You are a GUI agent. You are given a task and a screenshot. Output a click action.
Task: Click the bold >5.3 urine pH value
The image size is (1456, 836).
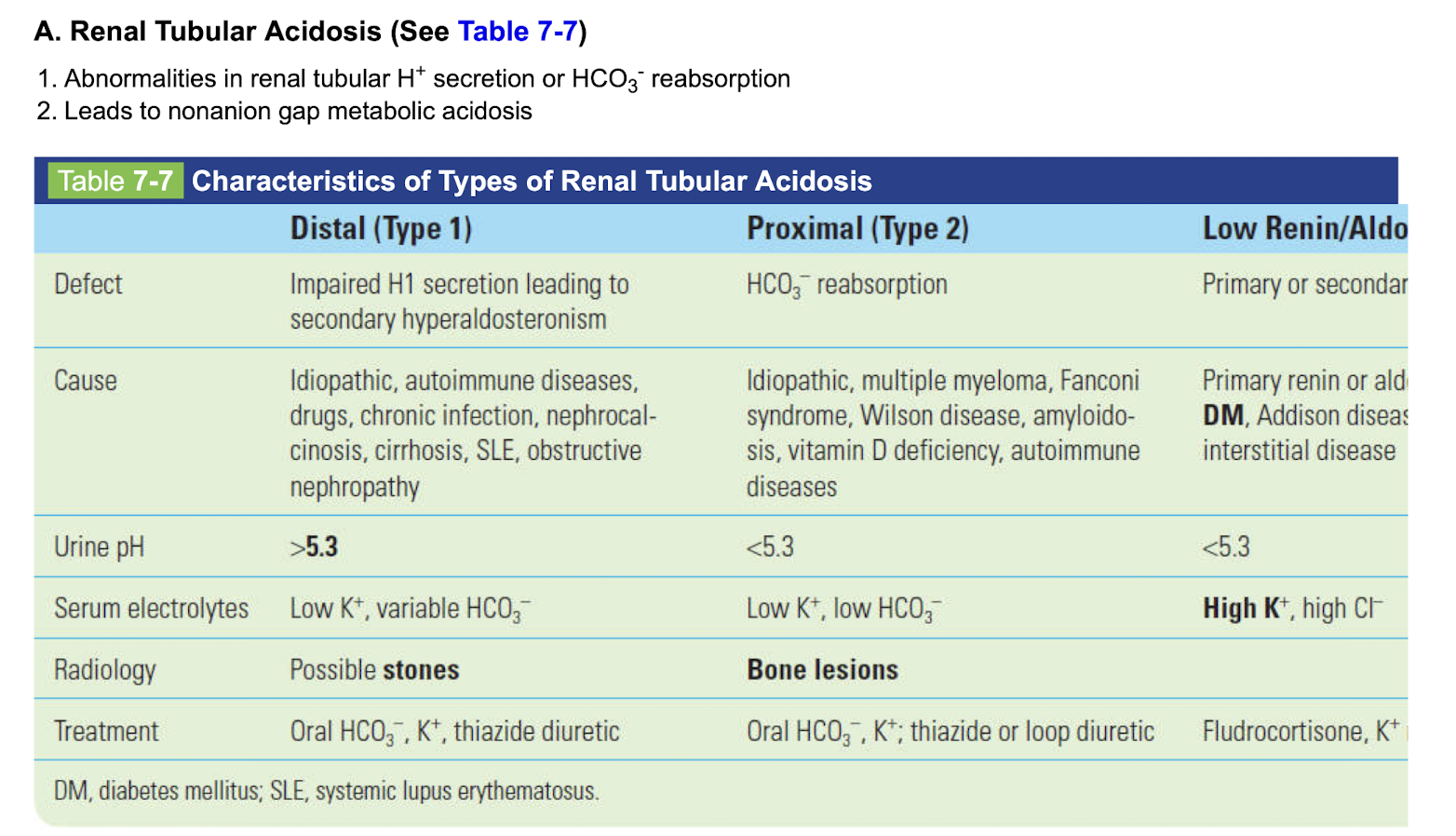tap(314, 546)
